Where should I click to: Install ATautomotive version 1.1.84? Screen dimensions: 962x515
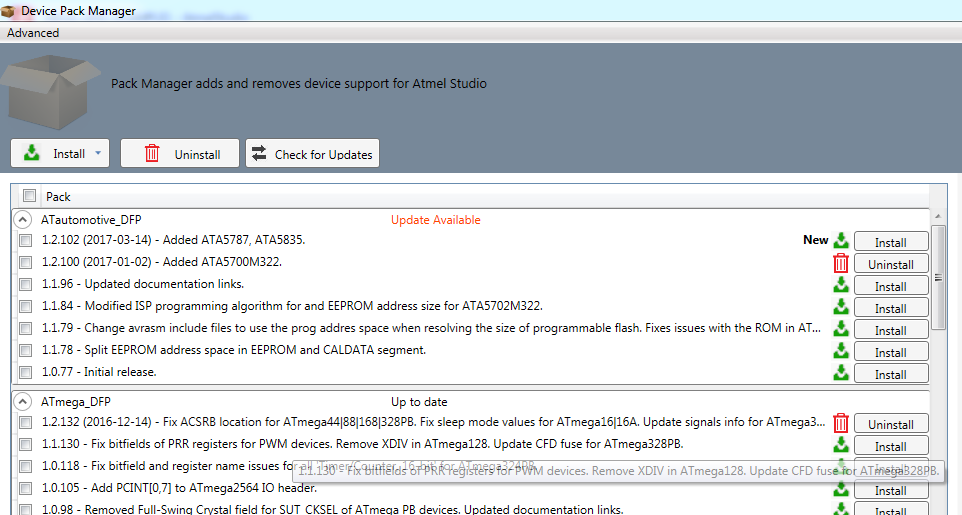click(x=891, y=308)
